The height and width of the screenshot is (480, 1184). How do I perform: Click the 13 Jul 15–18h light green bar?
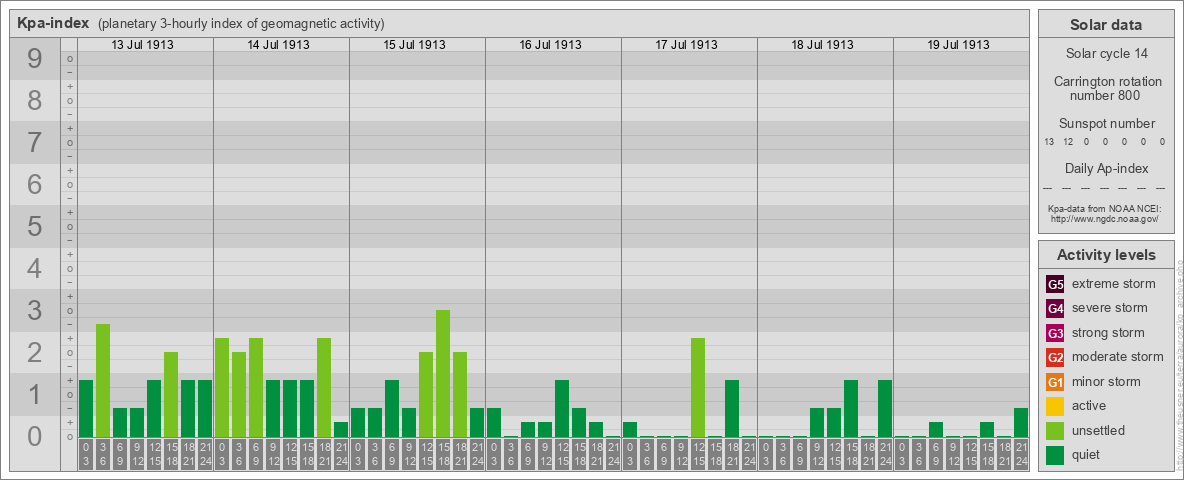point(171,395)
